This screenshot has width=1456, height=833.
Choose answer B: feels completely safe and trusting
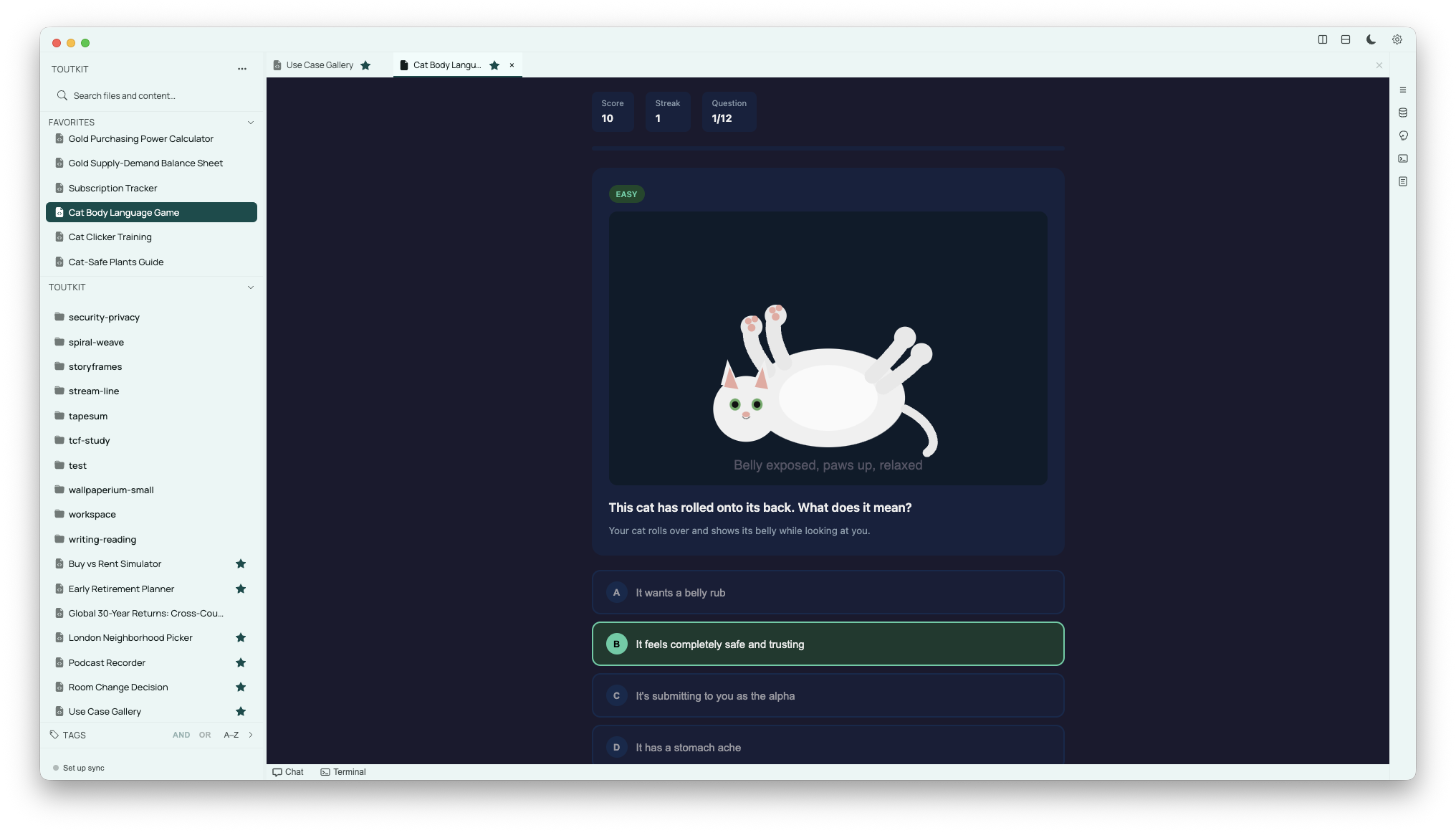[x=828, y=644]
